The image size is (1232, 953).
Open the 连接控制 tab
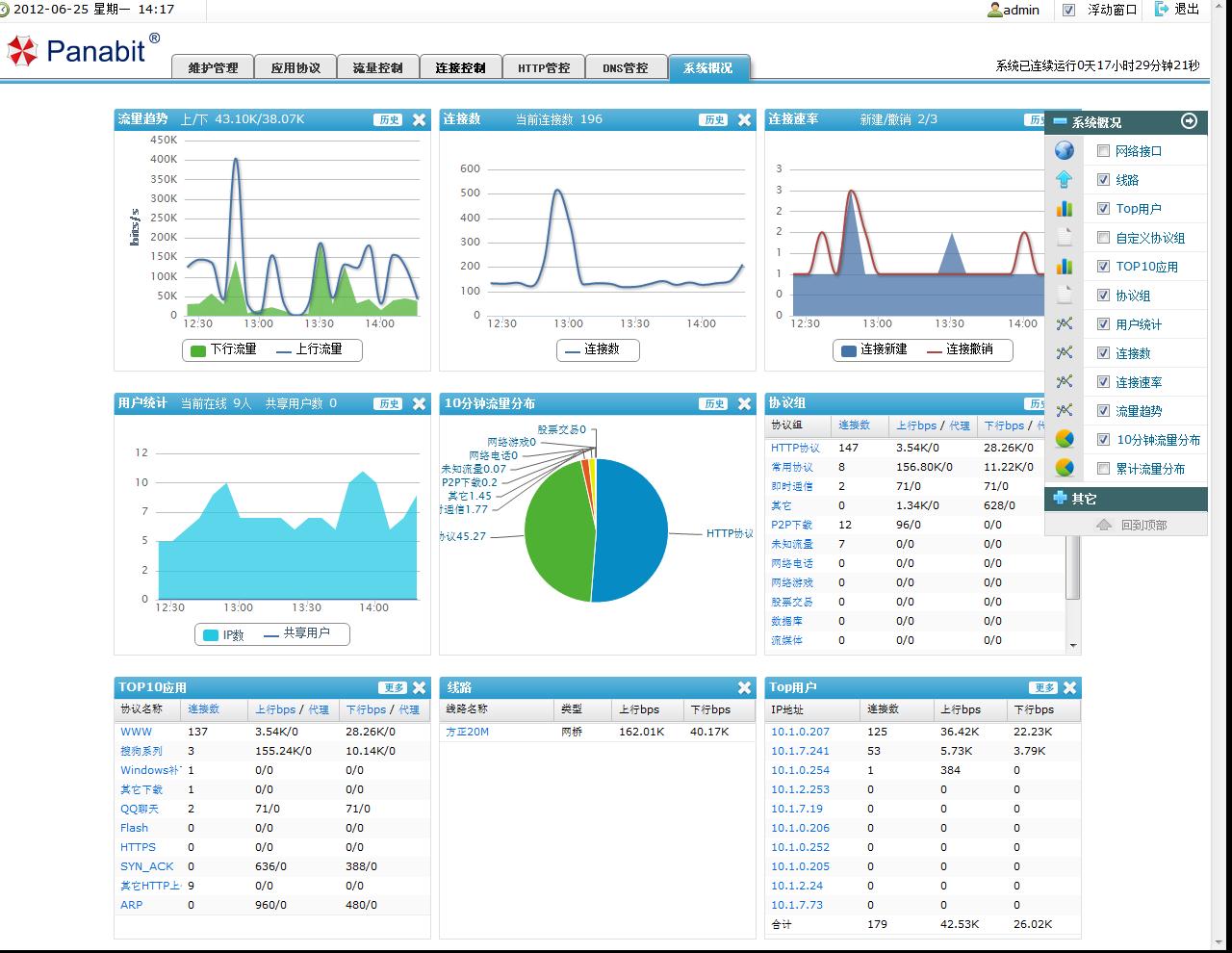coord(460,67)
